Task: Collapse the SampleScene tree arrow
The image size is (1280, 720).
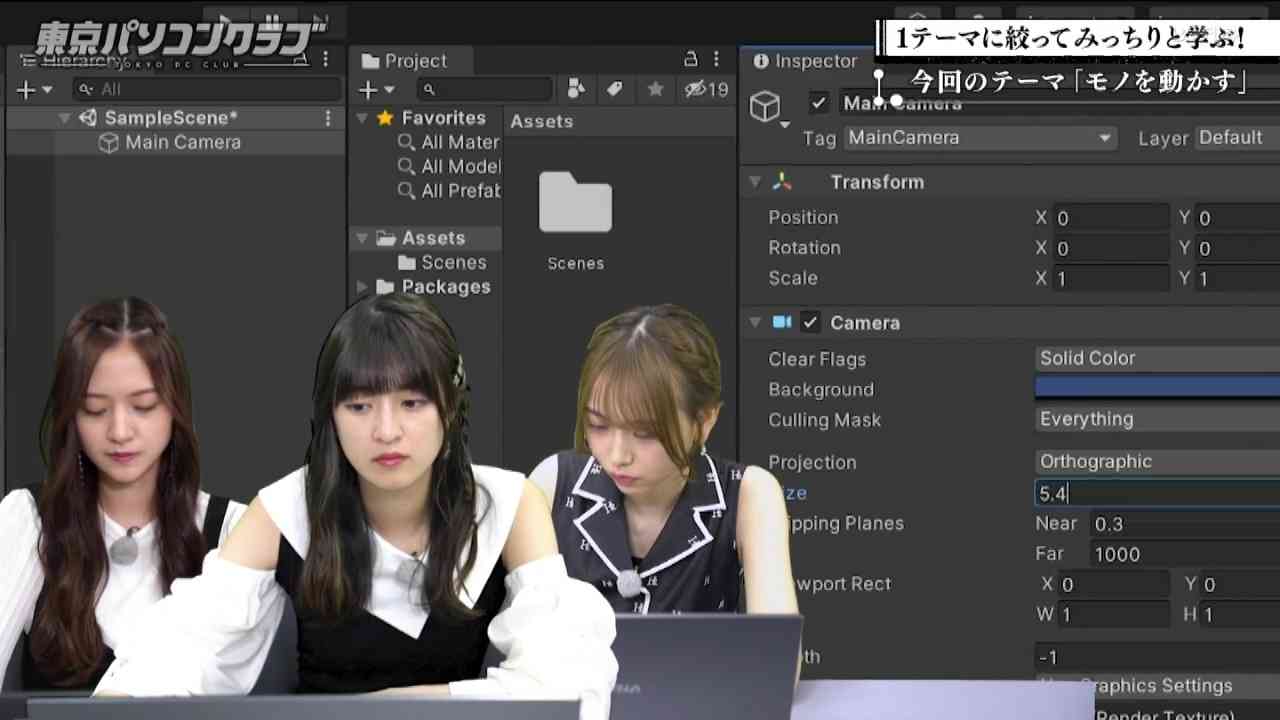Action: coord(65,118)
